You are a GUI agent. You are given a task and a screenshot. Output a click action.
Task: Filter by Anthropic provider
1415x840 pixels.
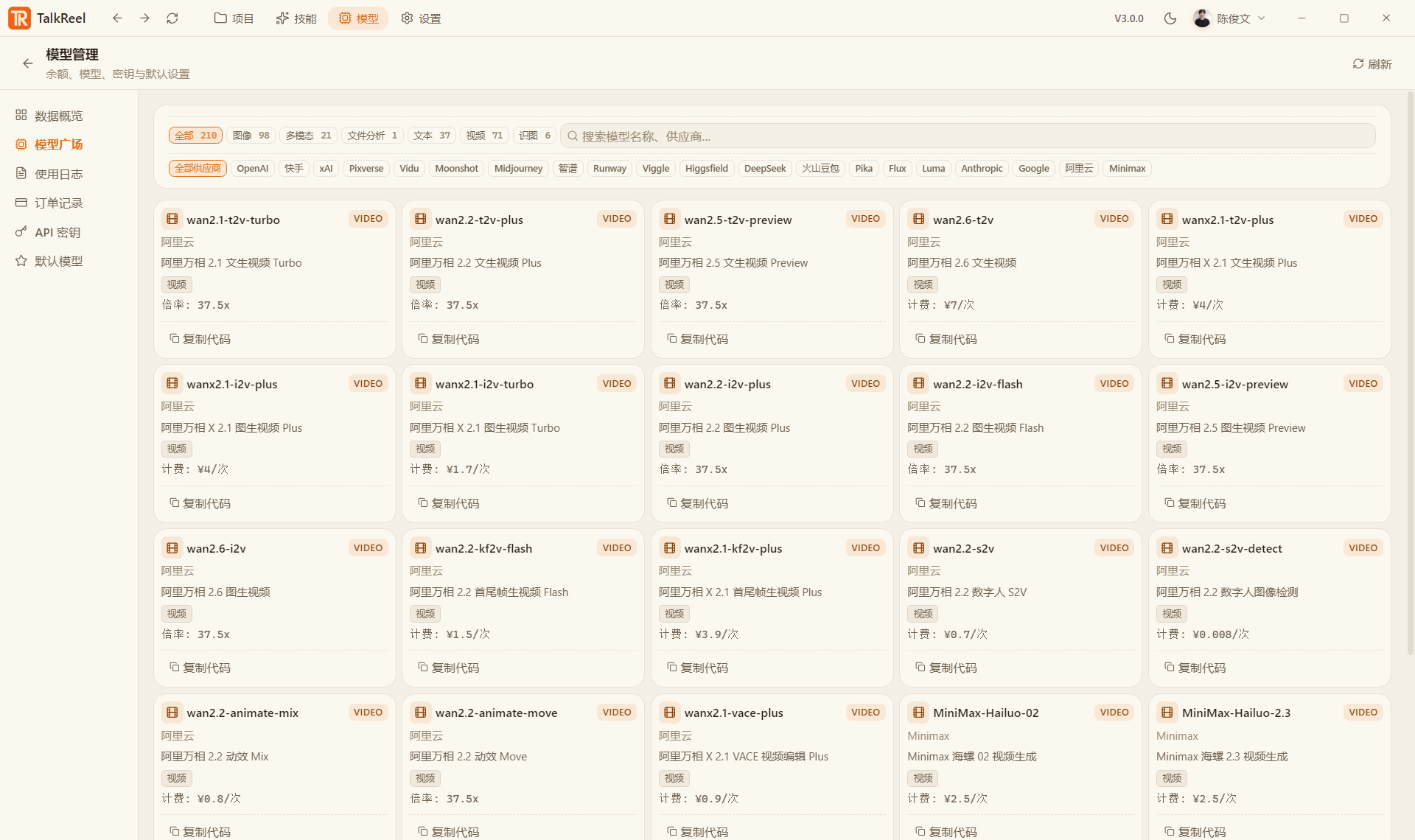(982, 169)
